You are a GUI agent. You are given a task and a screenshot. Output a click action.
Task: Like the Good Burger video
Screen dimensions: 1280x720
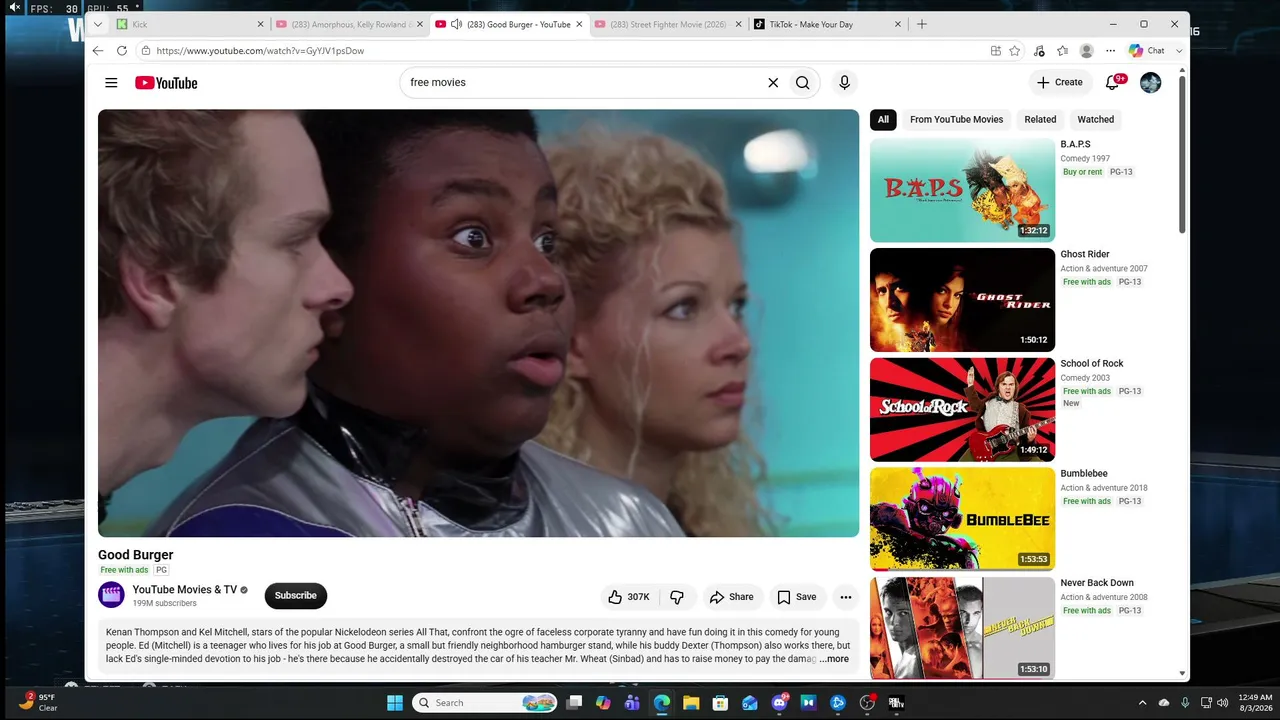pos(629,597)
